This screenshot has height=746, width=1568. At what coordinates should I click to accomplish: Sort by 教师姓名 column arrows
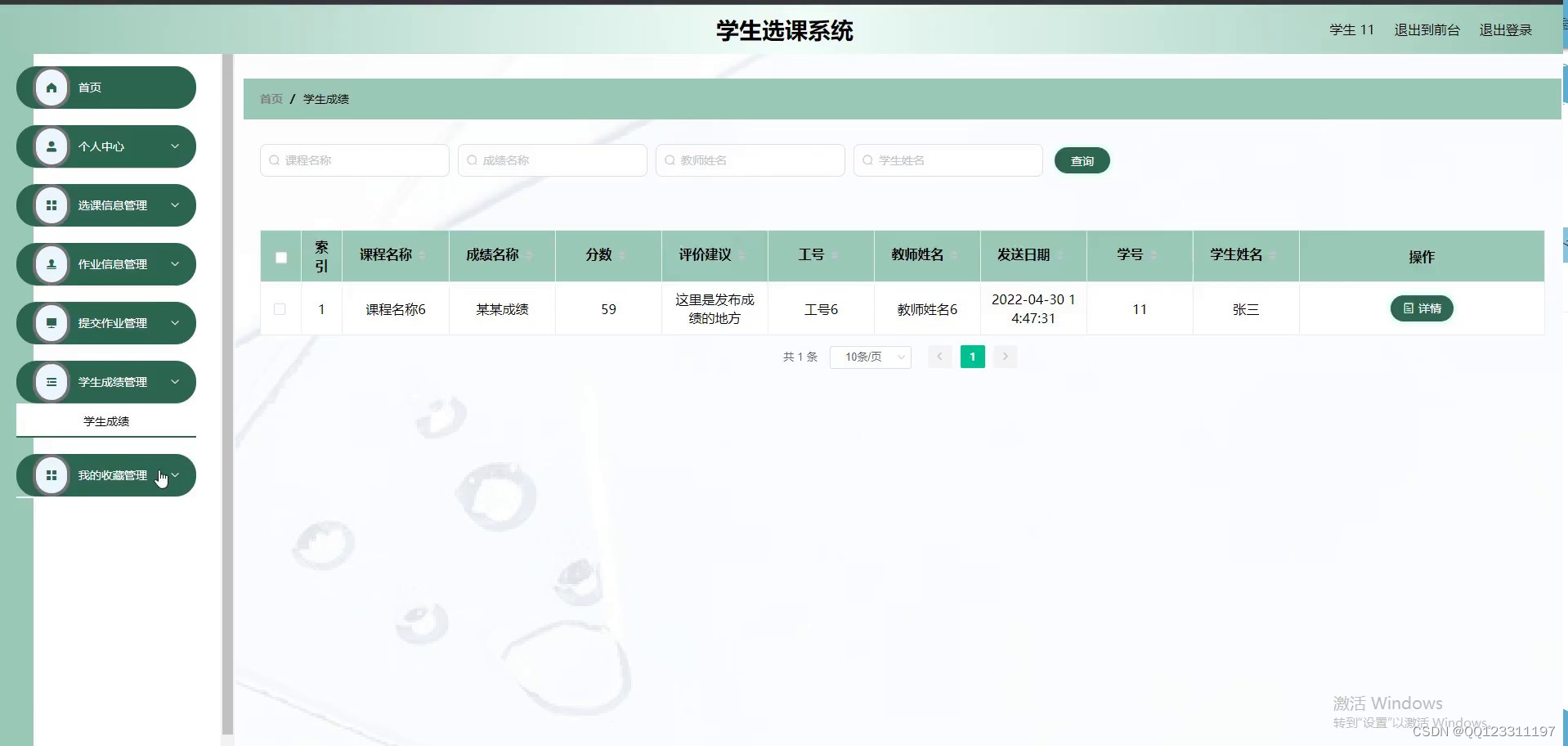pyautogui.click(x=953, y=256)
